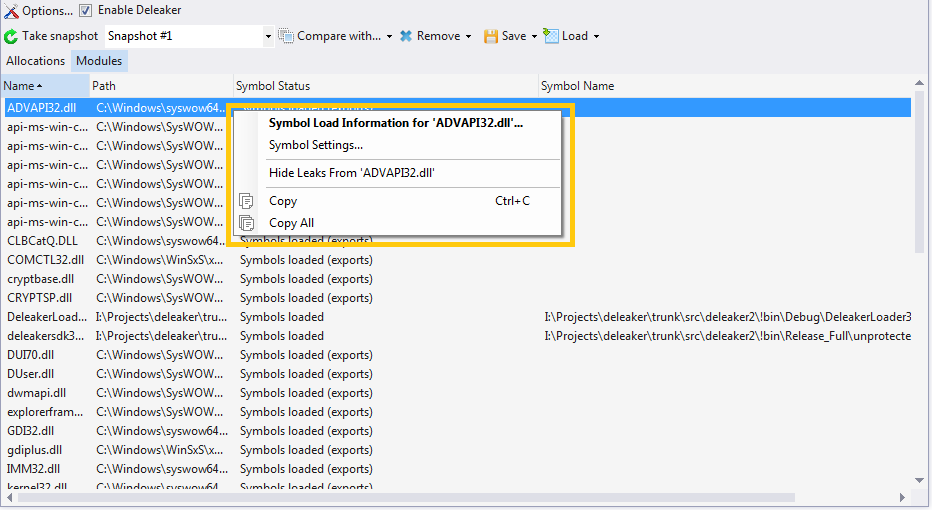Click the vertical scrollbar down arrow
Image resolution: width=932 pixels, height=510 pixels.
point(920,480)
